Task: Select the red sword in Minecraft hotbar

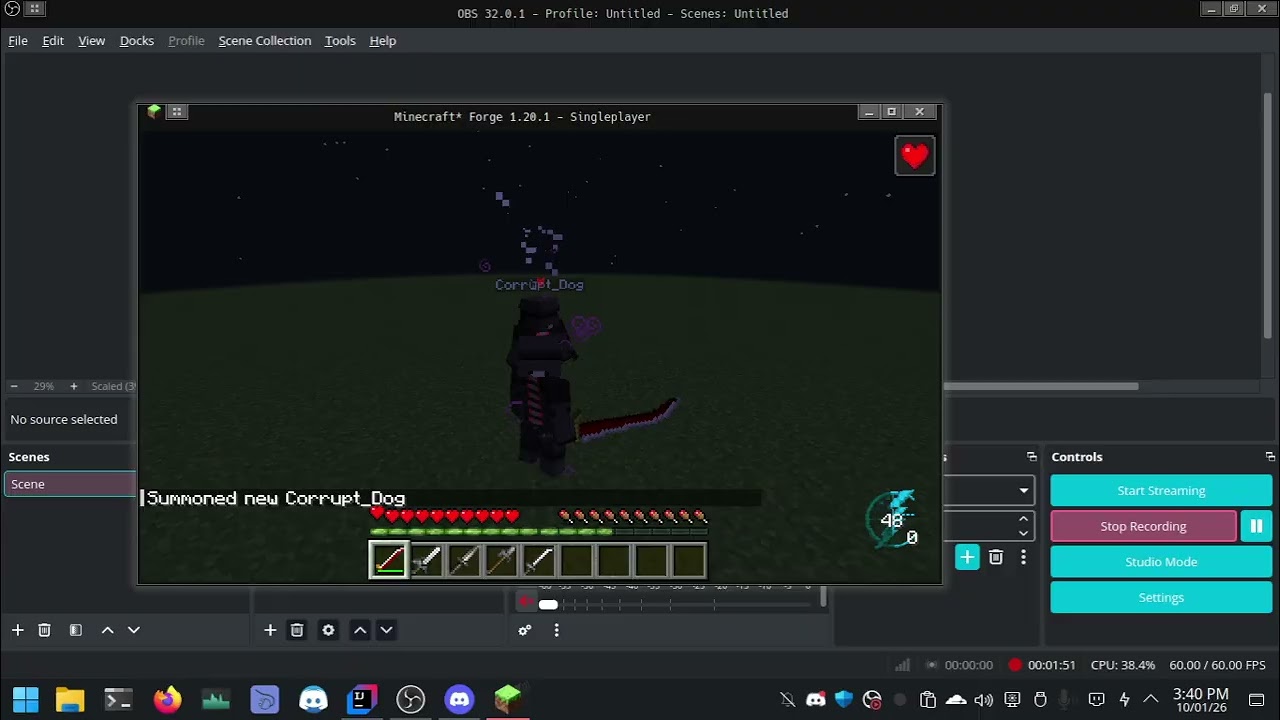Action: point(389,560)
